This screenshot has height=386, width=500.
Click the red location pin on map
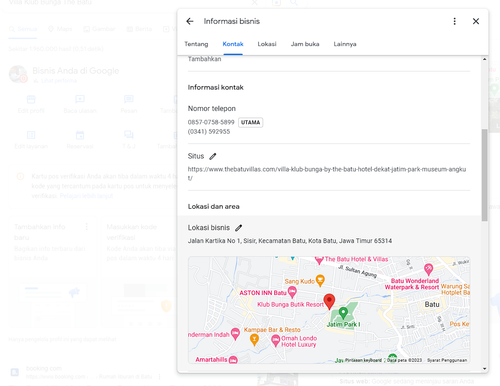[329, 301]
